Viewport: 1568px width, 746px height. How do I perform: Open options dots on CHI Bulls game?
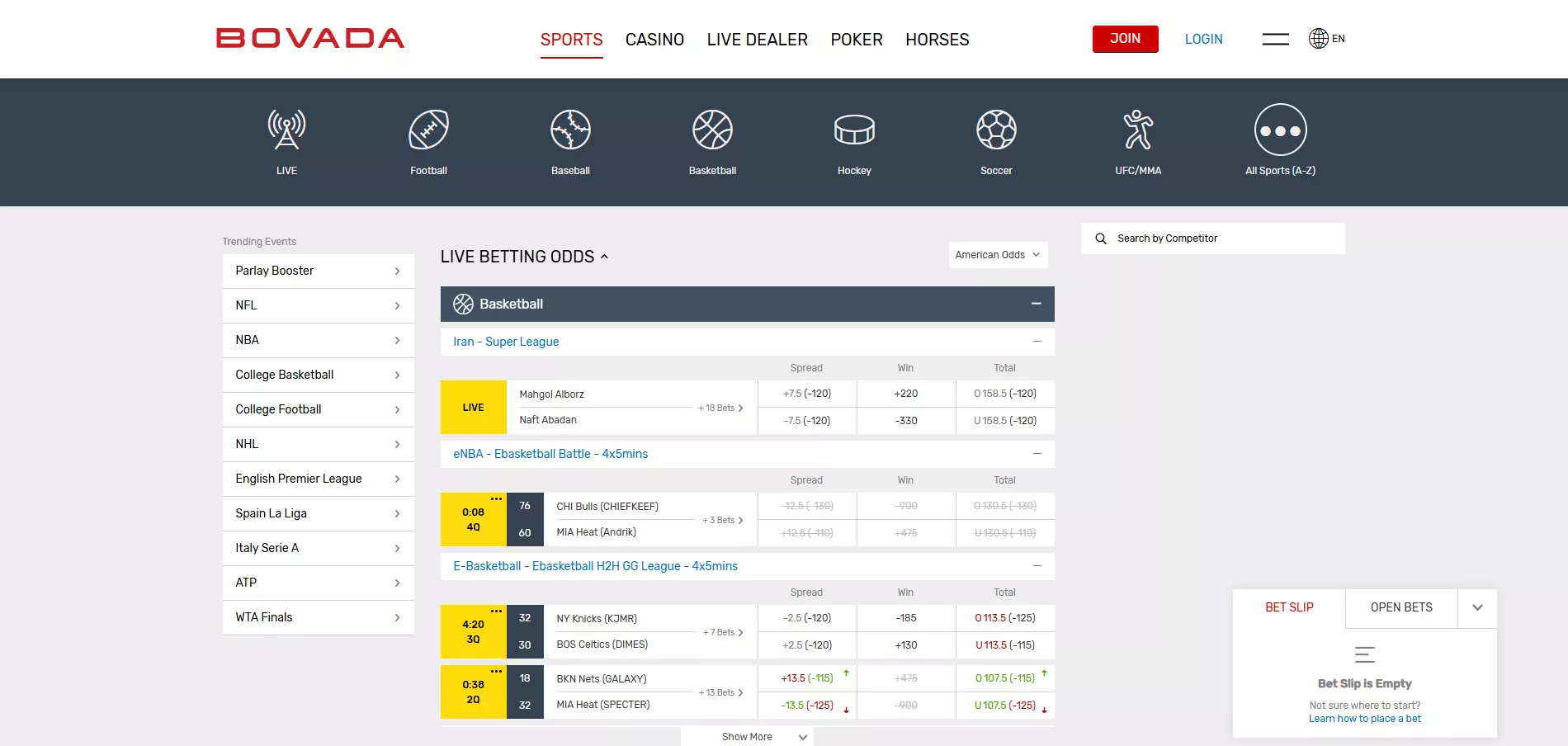click(496, 498)
